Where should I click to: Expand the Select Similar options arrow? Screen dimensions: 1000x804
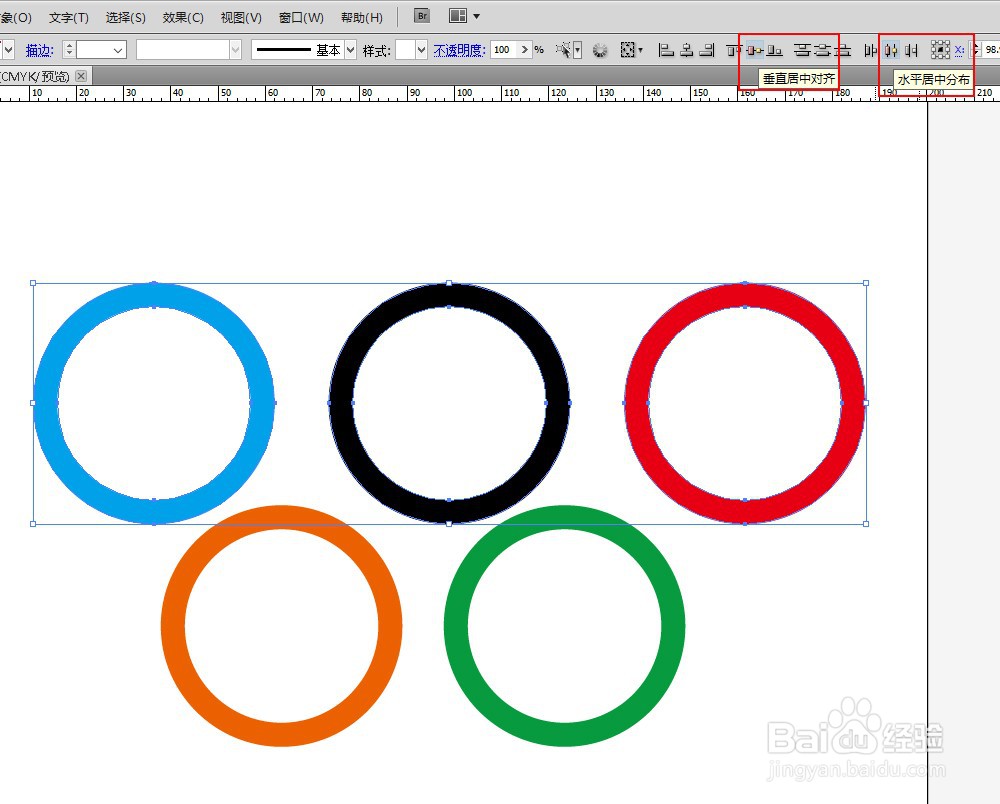coord(578,50)
